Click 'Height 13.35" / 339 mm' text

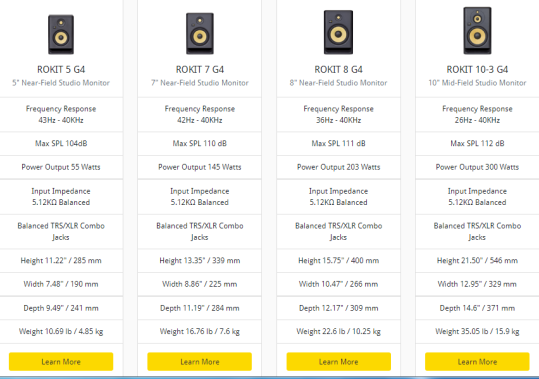(200, 260)
